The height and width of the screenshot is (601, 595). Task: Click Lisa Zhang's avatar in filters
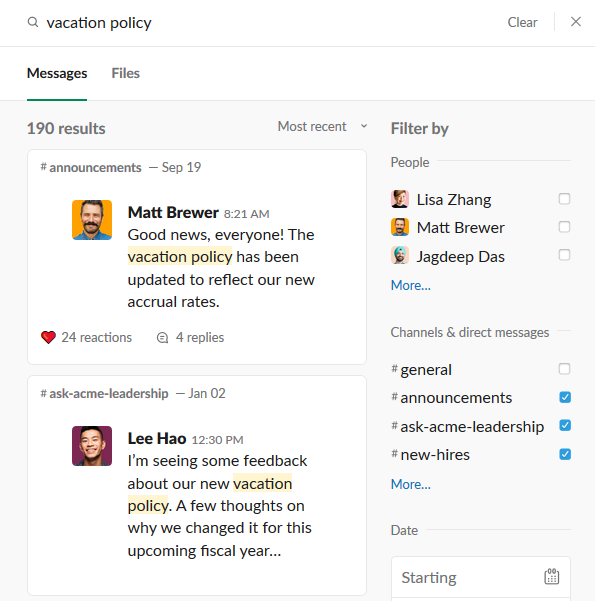pyautogui.click(x=400, y=199)
